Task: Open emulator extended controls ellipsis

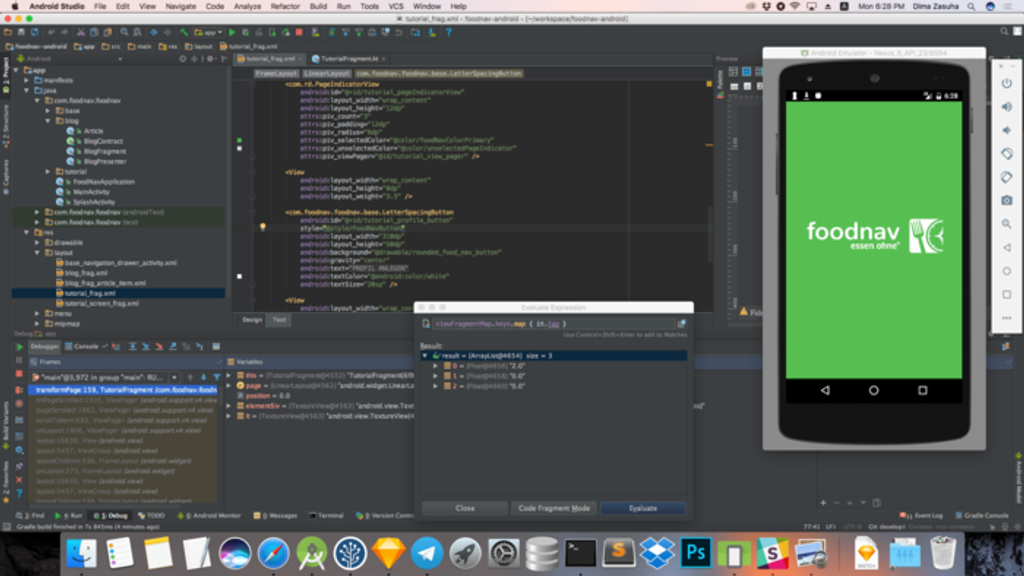Action: 1006,318
